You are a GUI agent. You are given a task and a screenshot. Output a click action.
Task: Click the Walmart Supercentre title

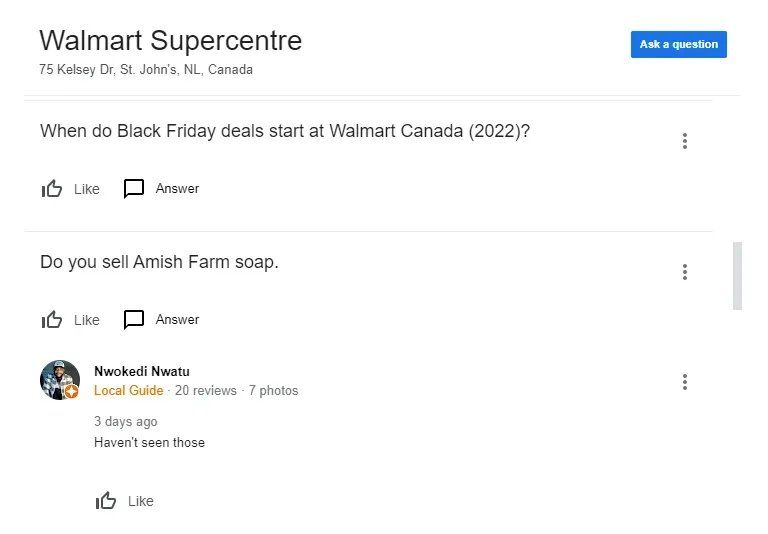[170, 41]
